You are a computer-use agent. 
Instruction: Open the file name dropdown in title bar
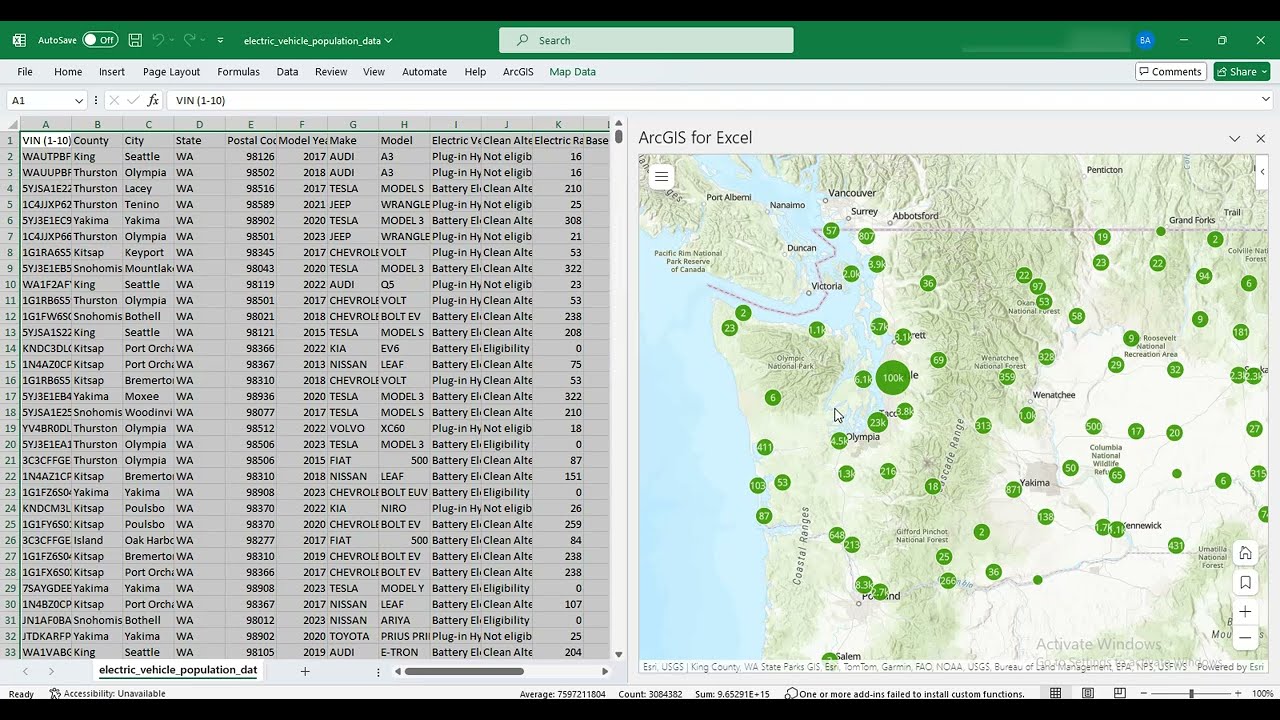tap(388, 40)
